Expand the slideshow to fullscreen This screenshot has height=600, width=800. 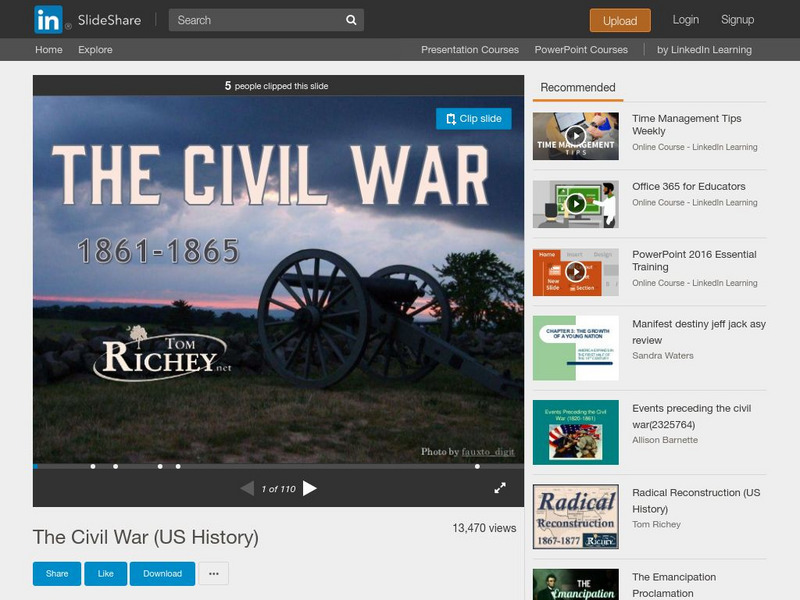click(498, 488)
